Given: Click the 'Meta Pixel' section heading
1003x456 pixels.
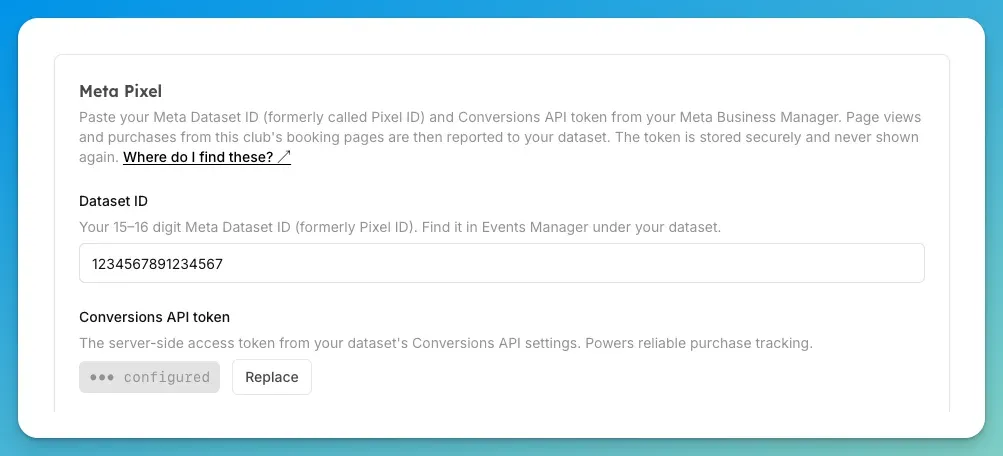Looking at the screenshot, I should [x=120, y=91].
